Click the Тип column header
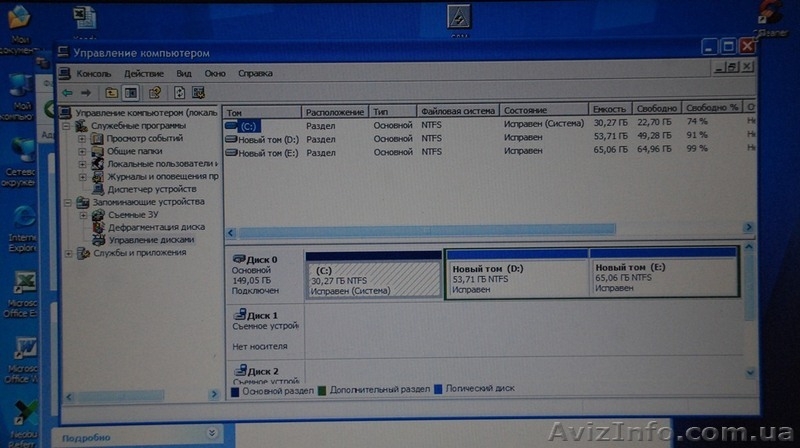The image size is (800, 448). point(392,111)
